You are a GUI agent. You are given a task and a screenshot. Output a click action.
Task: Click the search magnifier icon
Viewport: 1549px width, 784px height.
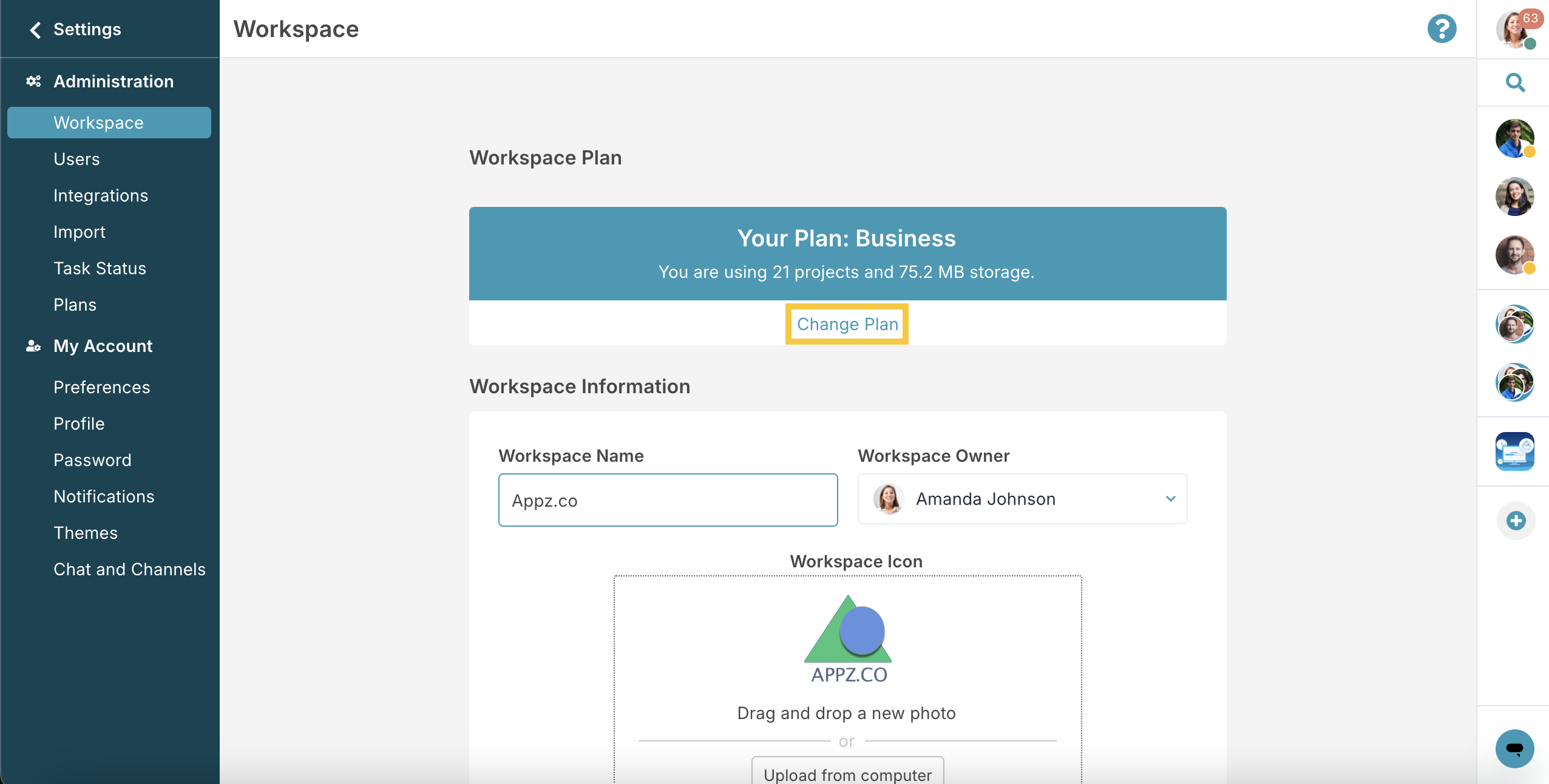[x=1515, y=83]
